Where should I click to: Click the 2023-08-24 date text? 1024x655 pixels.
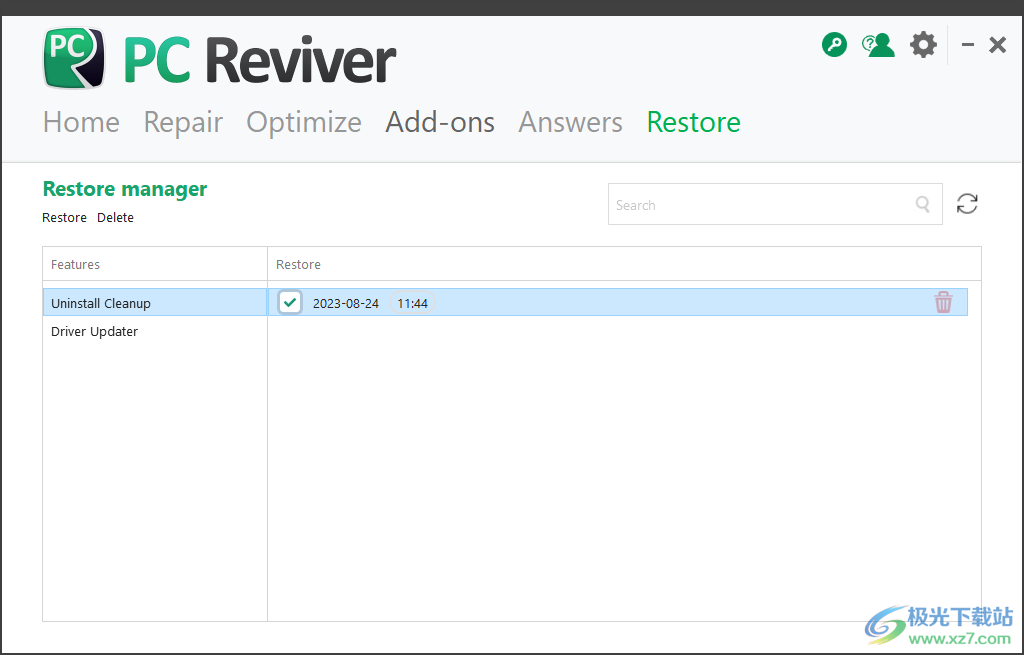point(345,303)
